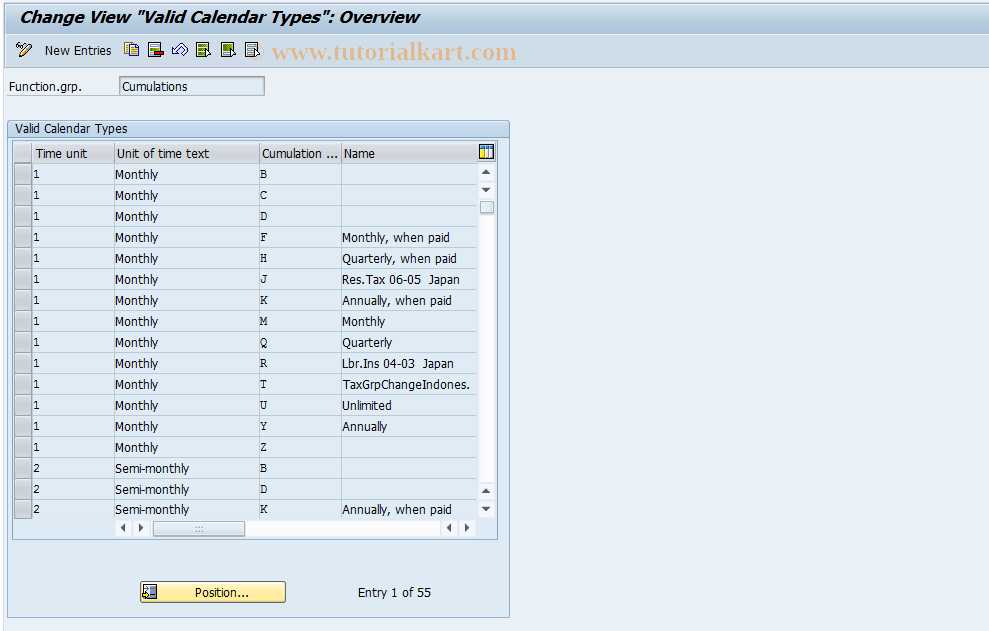Click vertical scroll down arrow near top
This screenshot has height=631, width=989.
point(486,189)
